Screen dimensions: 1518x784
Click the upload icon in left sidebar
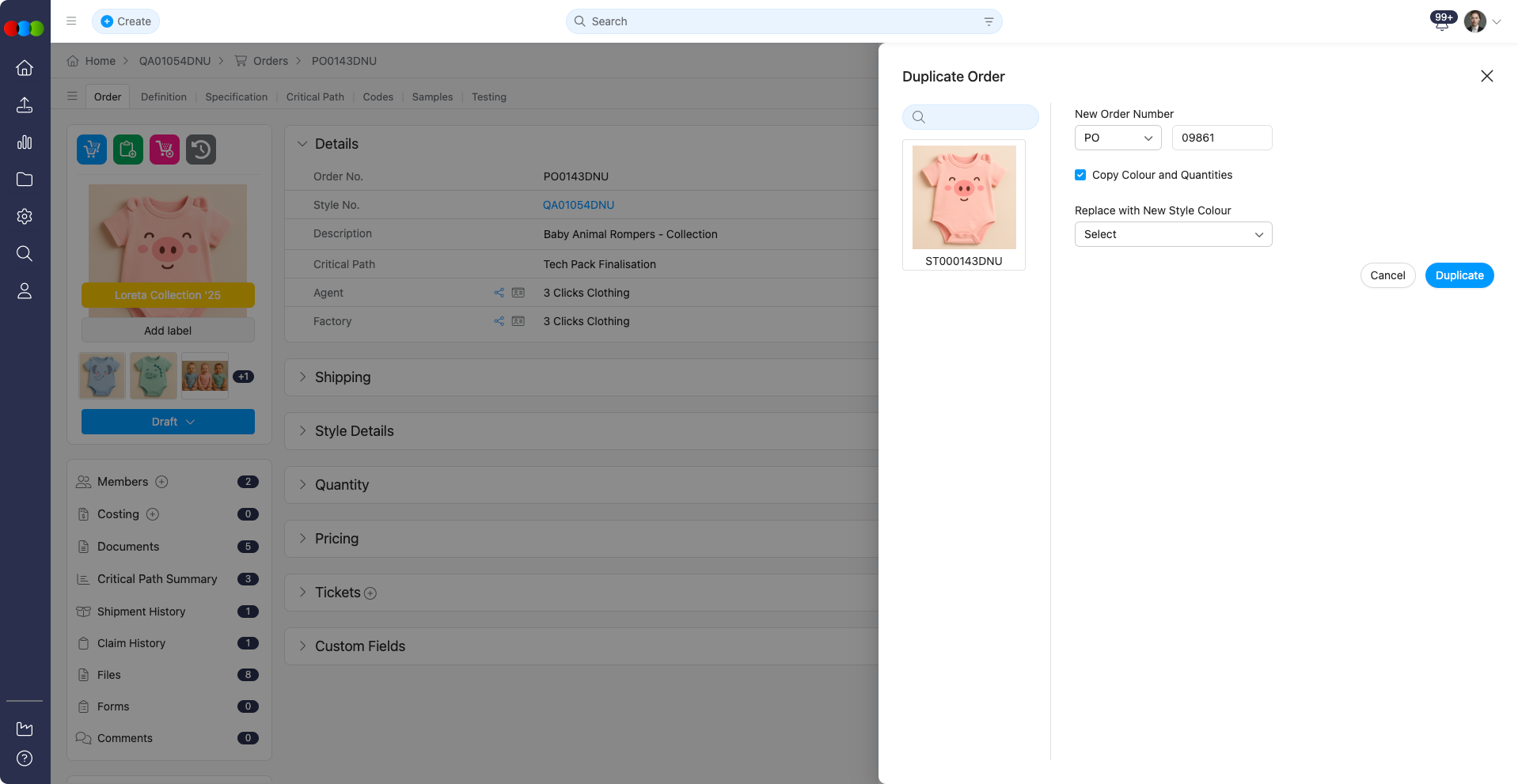pyautogui.click(x=25, y=105)
